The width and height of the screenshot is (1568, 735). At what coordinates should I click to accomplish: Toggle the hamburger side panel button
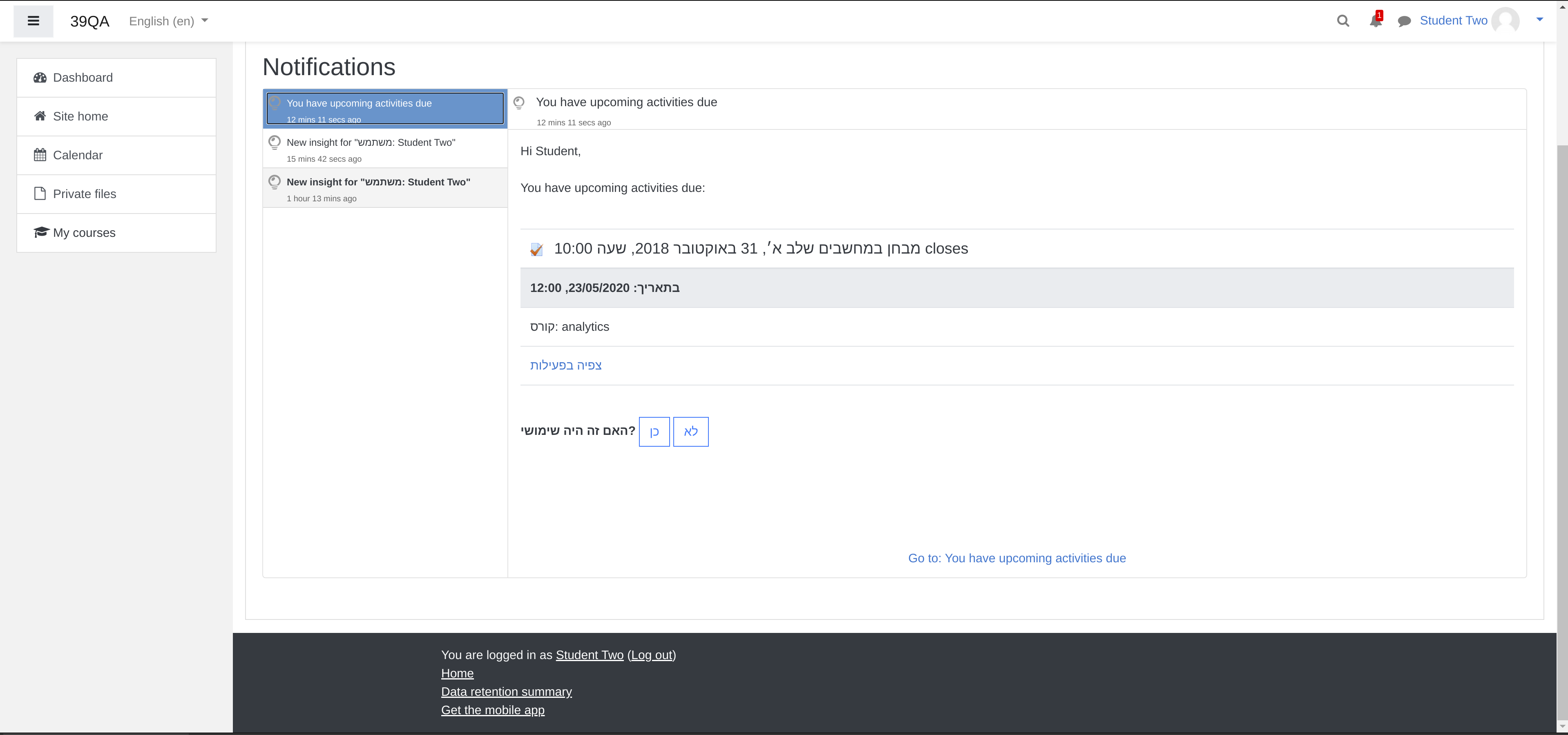34,21
